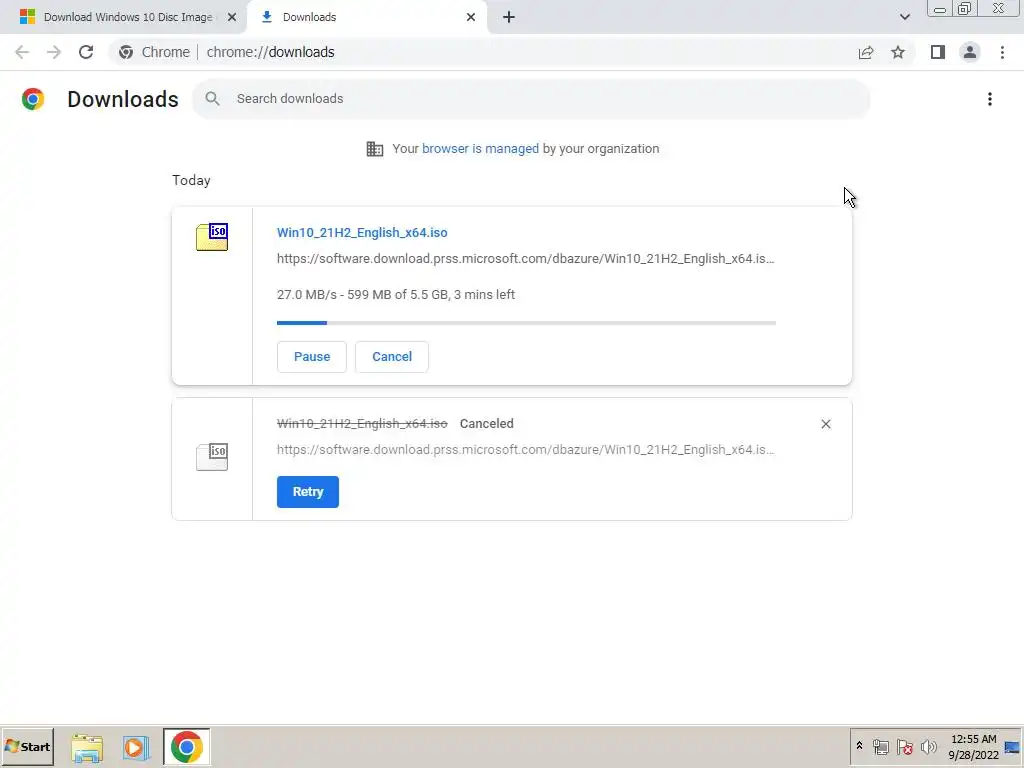The width and height of the screenshot is (1024, 768).
Task: Close the Downloads tab
Action: click(471, 17)
